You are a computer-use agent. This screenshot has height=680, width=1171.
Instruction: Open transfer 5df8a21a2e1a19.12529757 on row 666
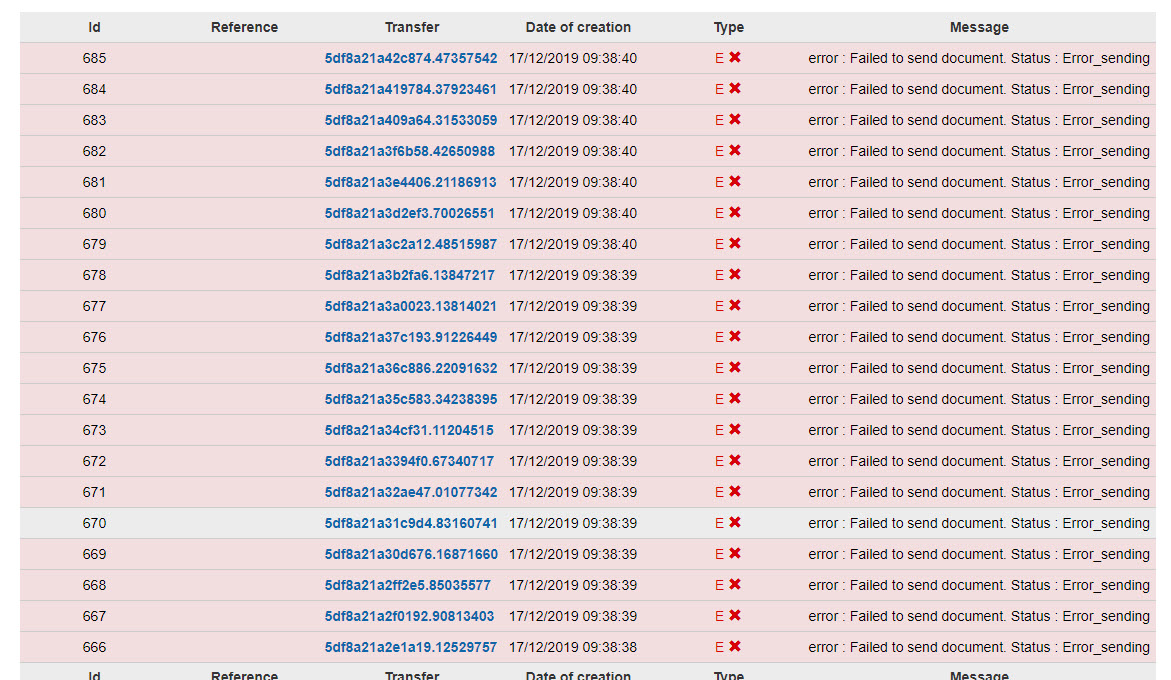[410, 647]
